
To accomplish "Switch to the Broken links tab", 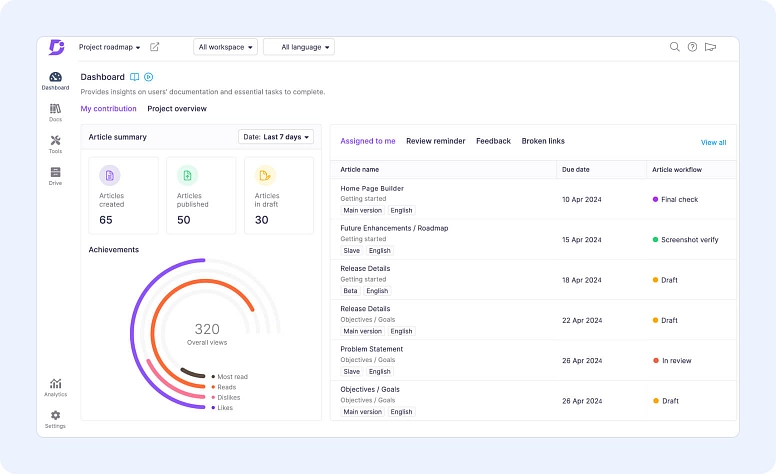I will 543,141.
